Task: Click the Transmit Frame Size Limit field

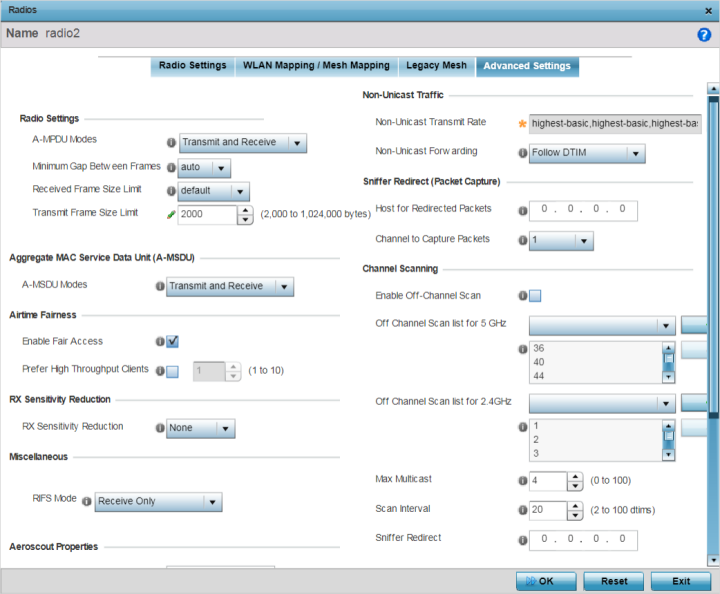Action: (208, 214)
